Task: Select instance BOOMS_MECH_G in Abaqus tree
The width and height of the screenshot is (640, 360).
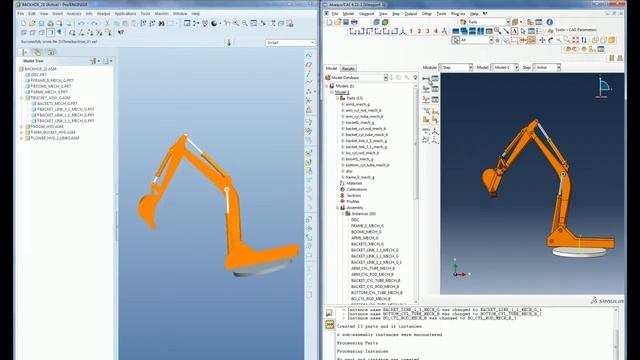Action: (x=366, y=231)
